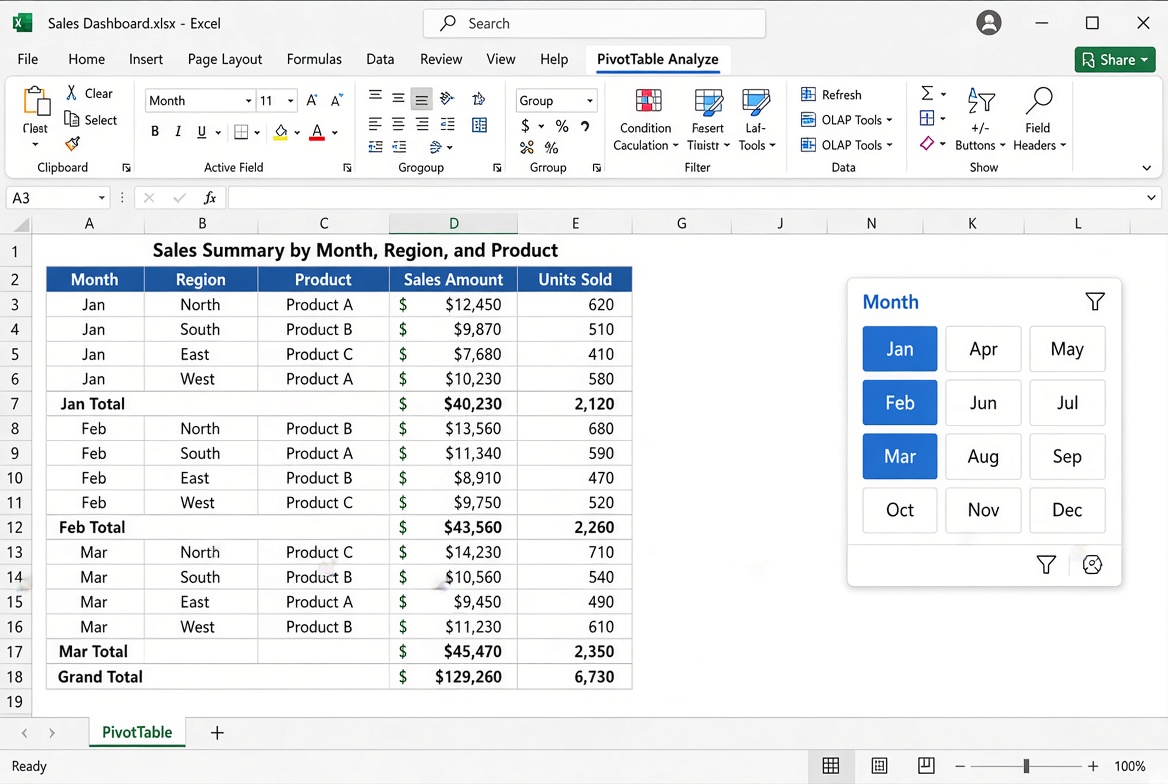Image resolution: width=1168 pixels, height=784 pixels.
Task: Click the pink diamond eraser icon
Action: [x=927, y=143]
